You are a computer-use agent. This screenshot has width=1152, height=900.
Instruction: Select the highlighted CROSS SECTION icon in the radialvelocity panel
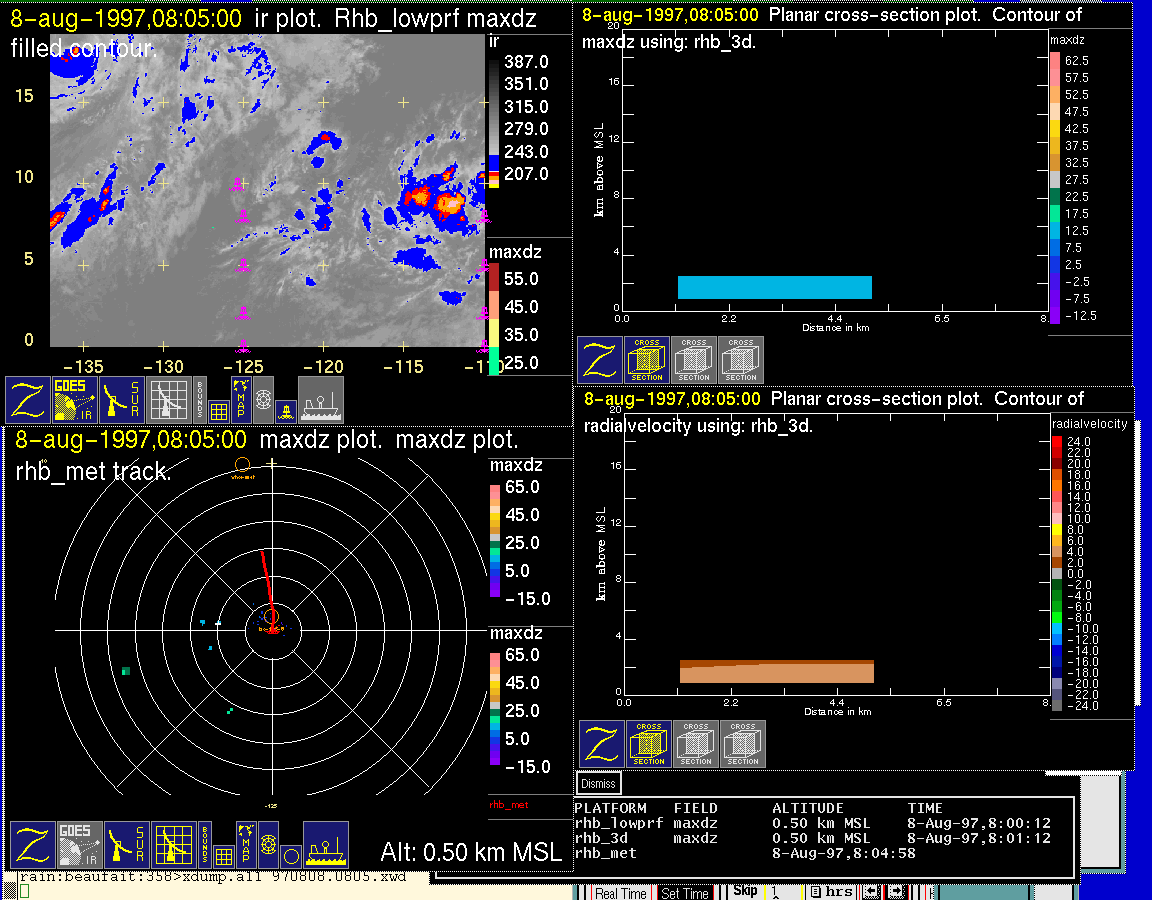(649, 744)
